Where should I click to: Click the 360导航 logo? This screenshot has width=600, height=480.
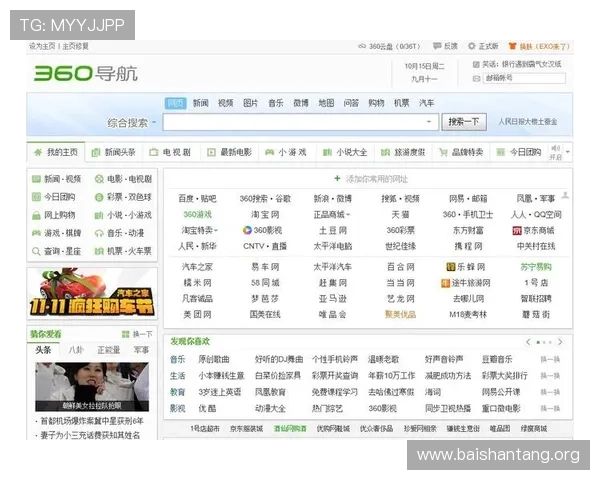click(x=86, y=73)
